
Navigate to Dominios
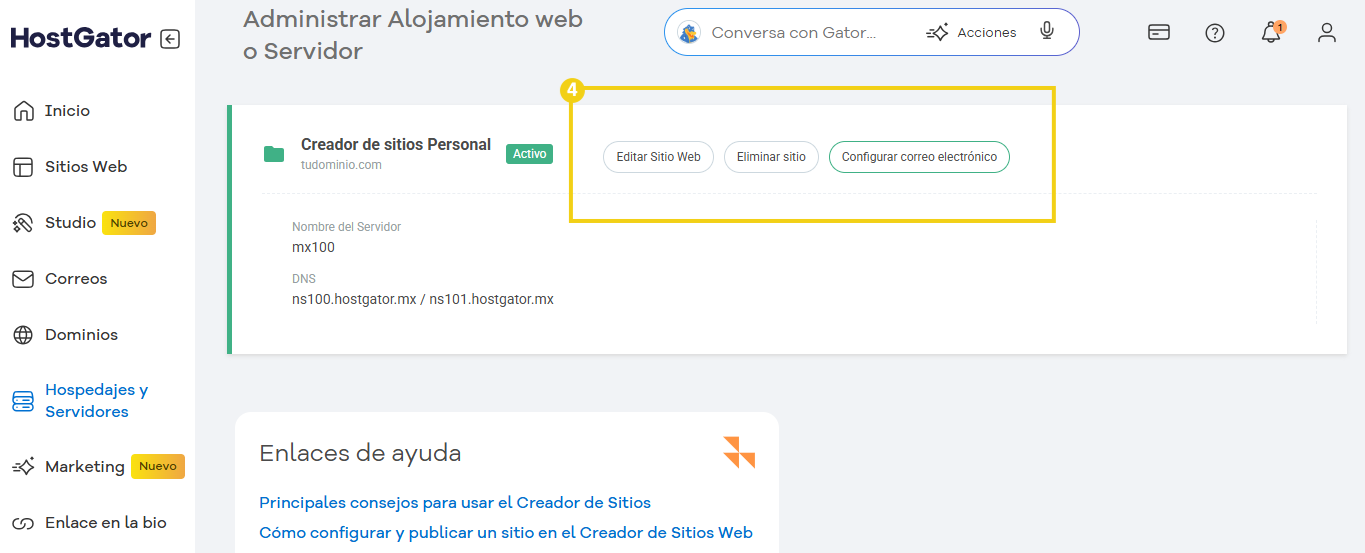point(81,335)
